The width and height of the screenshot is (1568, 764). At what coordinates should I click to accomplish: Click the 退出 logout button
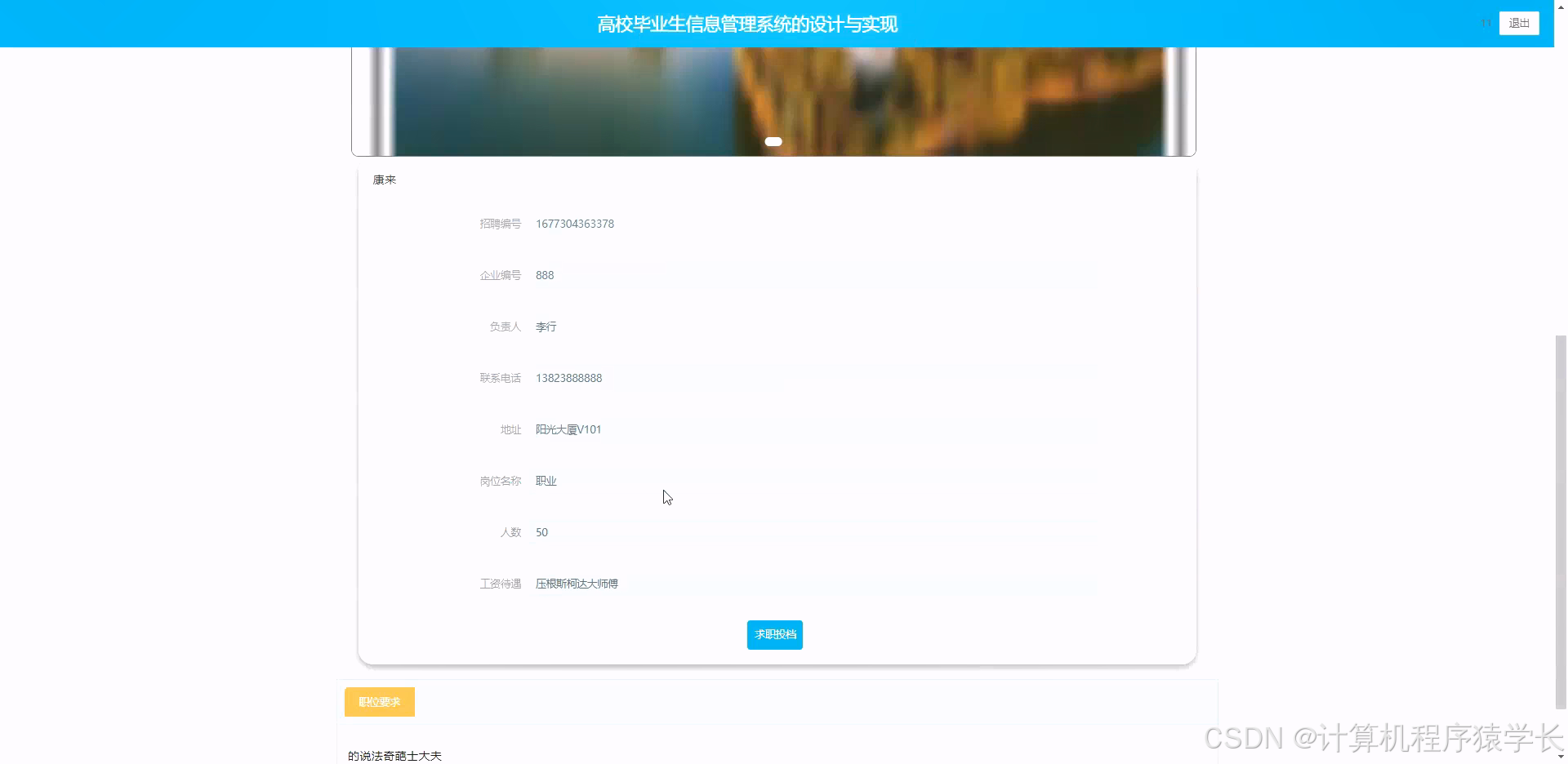click(1518, 23)
